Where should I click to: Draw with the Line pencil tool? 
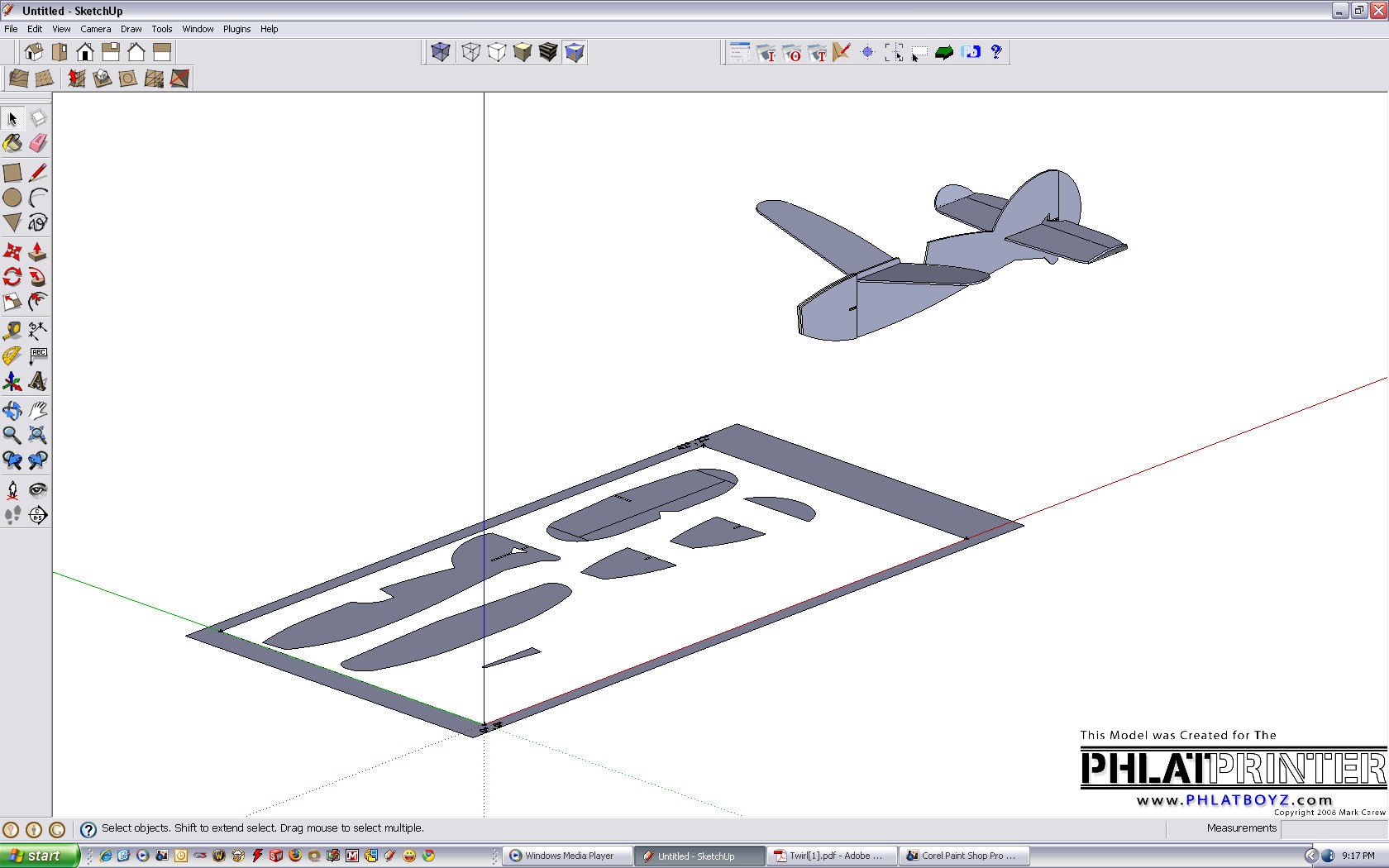coord(38,173)
